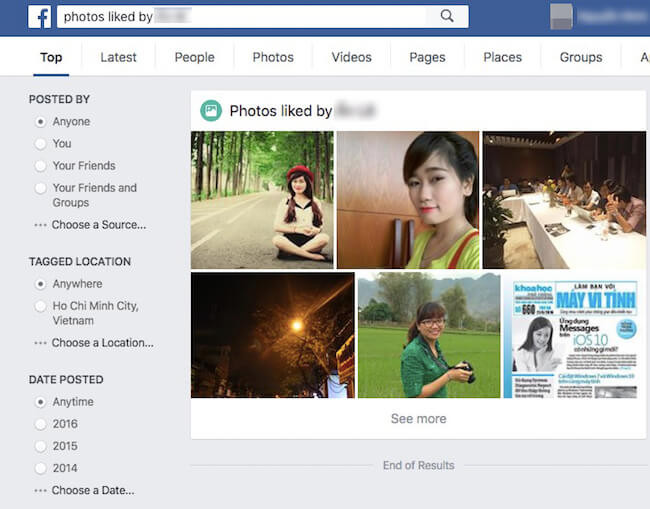Click the 'See more' link

[418, 419]
